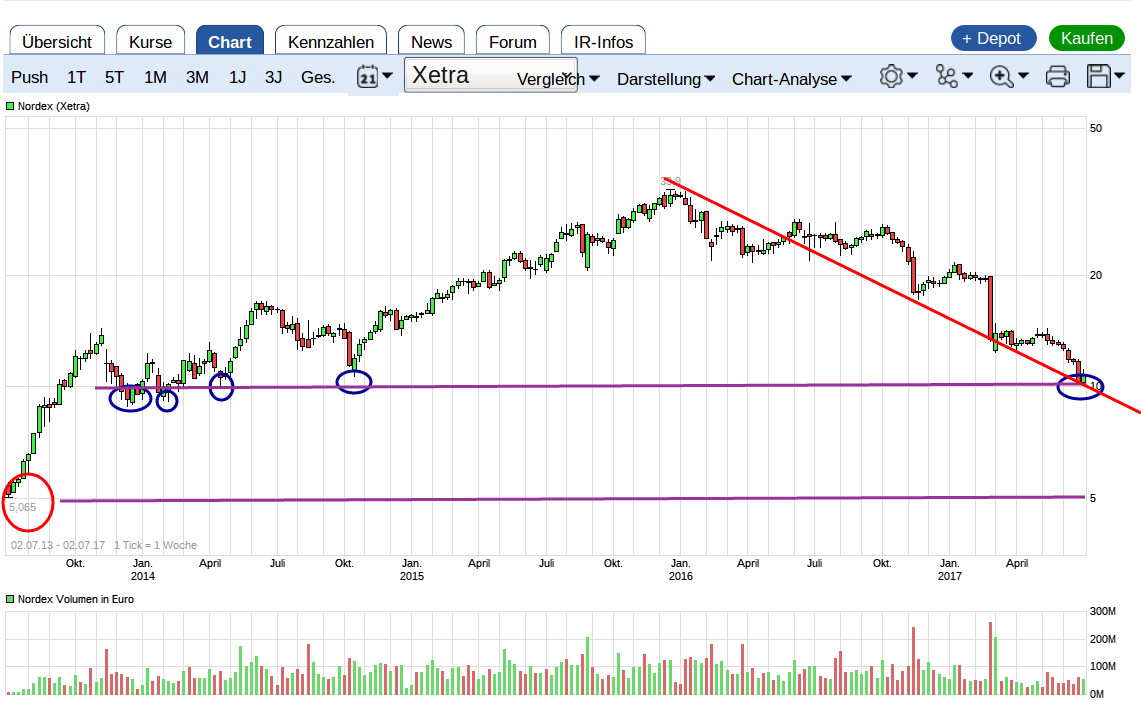1141x704 pixels.
Task: Click the green Nordex (Xetra) legend swatch
Action: pos(11,105)
